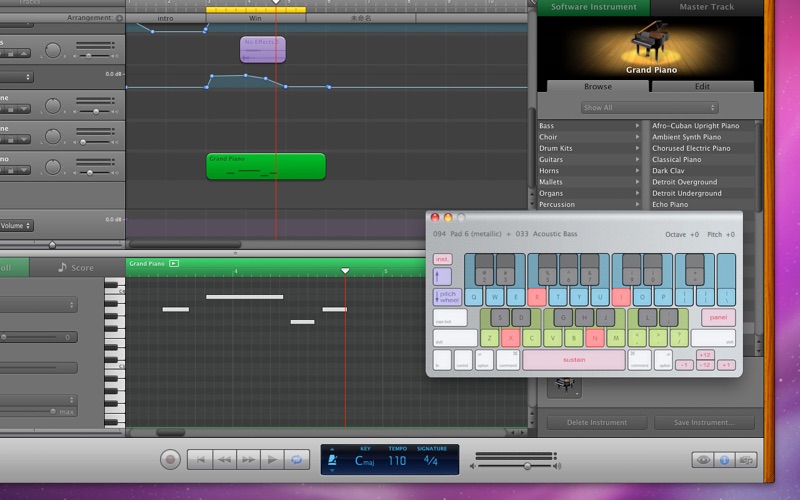Screen dimensions: 800x500
Task: Show the Loop Browser with eye icon
Action: [704, 460]
